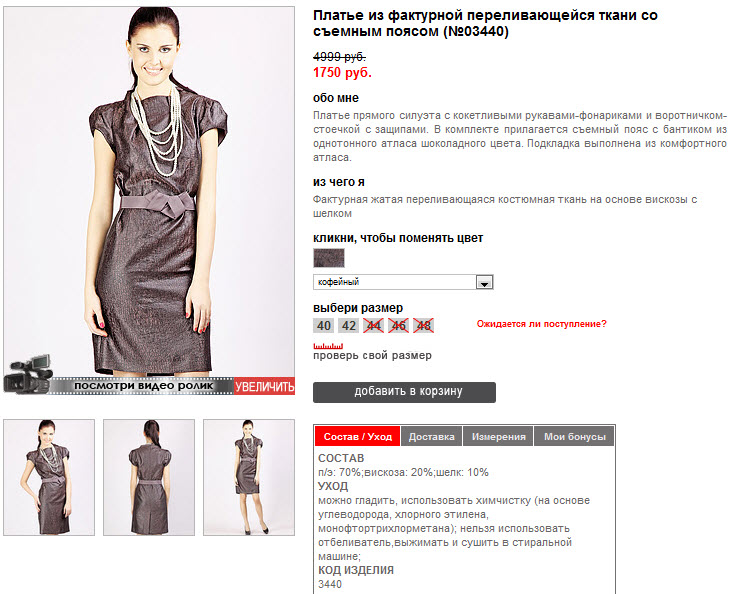Open the color dropdown arrow
The image size is (739, 594).
pos(484,282)
